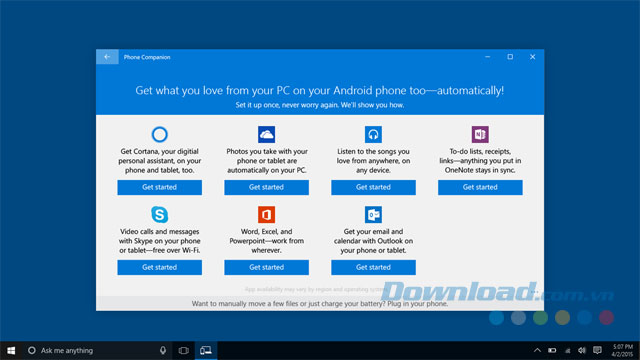Image resolution: width=640 pixels, height=360 pixels.
Task: Click the 'Plug in your phone' text
Action: 418,304
